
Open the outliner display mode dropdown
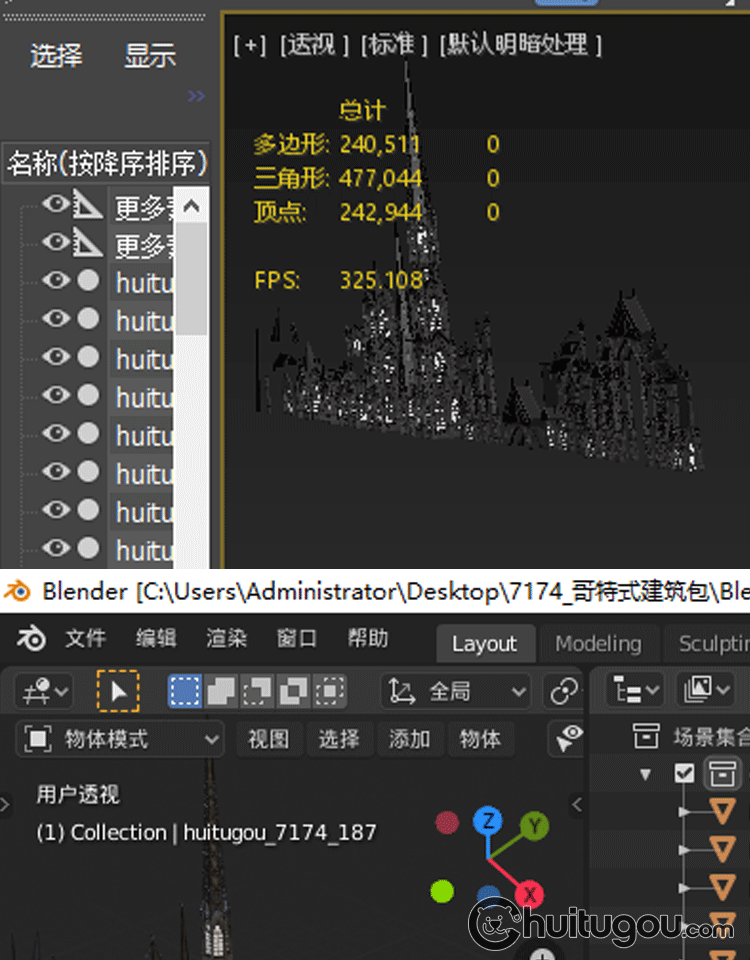705,690
